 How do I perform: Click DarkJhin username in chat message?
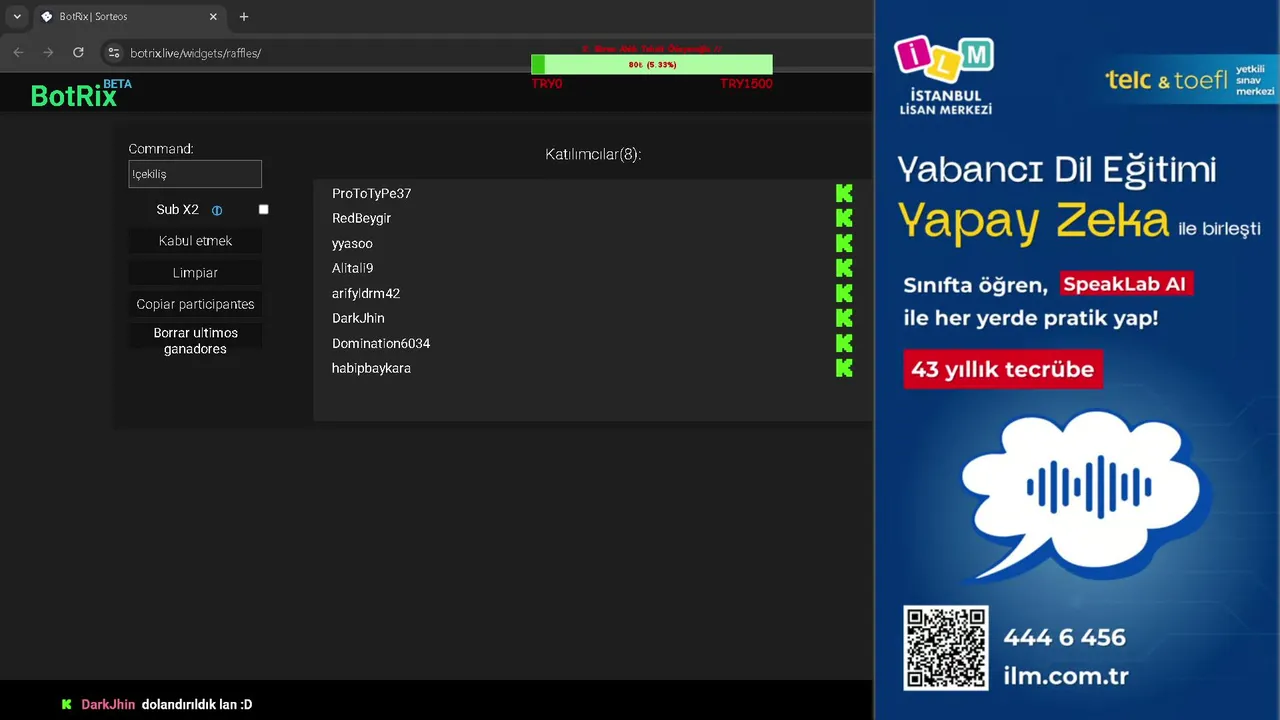[108, 705]
